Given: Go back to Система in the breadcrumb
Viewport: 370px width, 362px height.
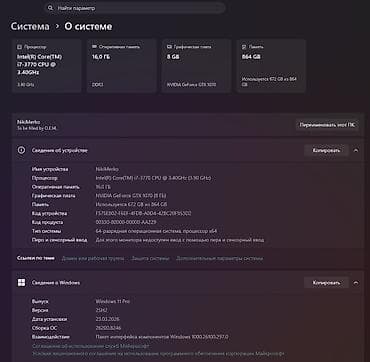Looking at the screenshot, I should click(x=30, y=26).
